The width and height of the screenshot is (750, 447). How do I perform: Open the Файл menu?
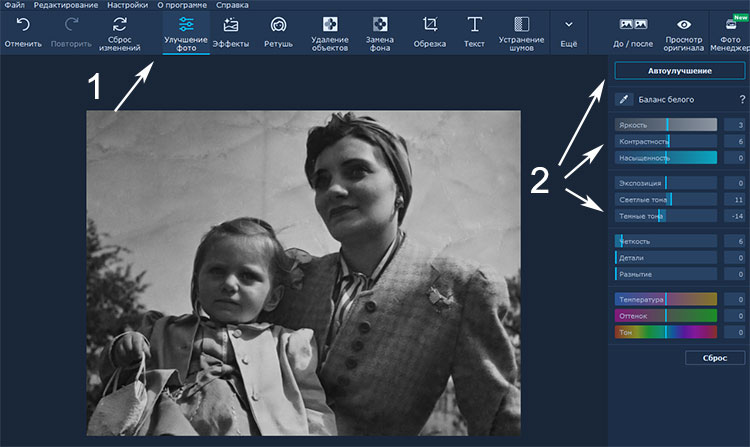[x=14, y=5]
